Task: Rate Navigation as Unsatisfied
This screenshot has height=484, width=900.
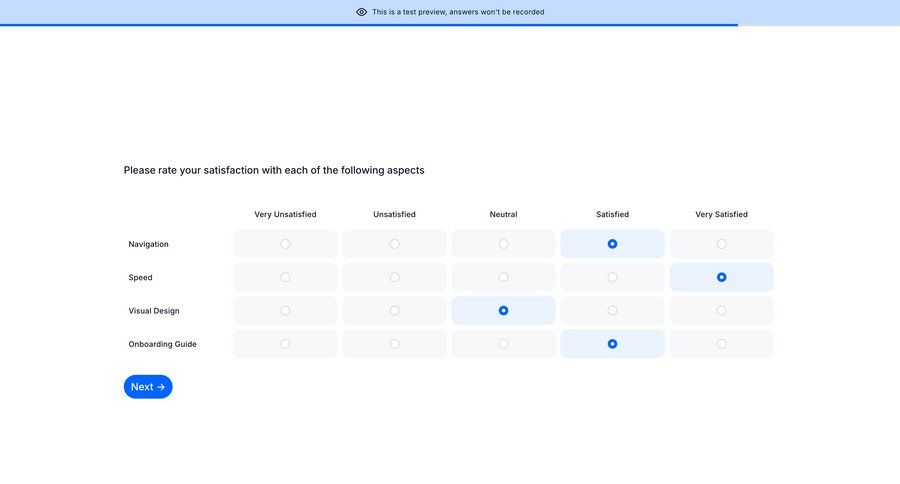Action: coord(394,244)
